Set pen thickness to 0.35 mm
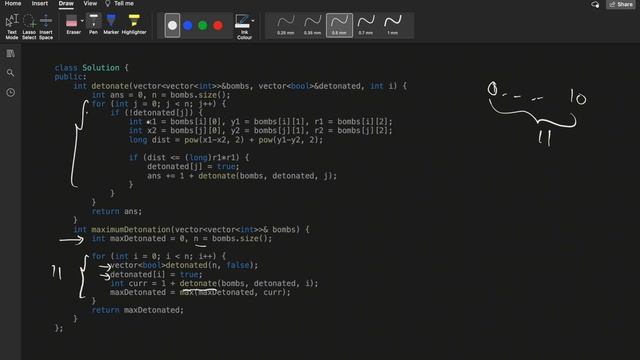 tap(313, 25)
